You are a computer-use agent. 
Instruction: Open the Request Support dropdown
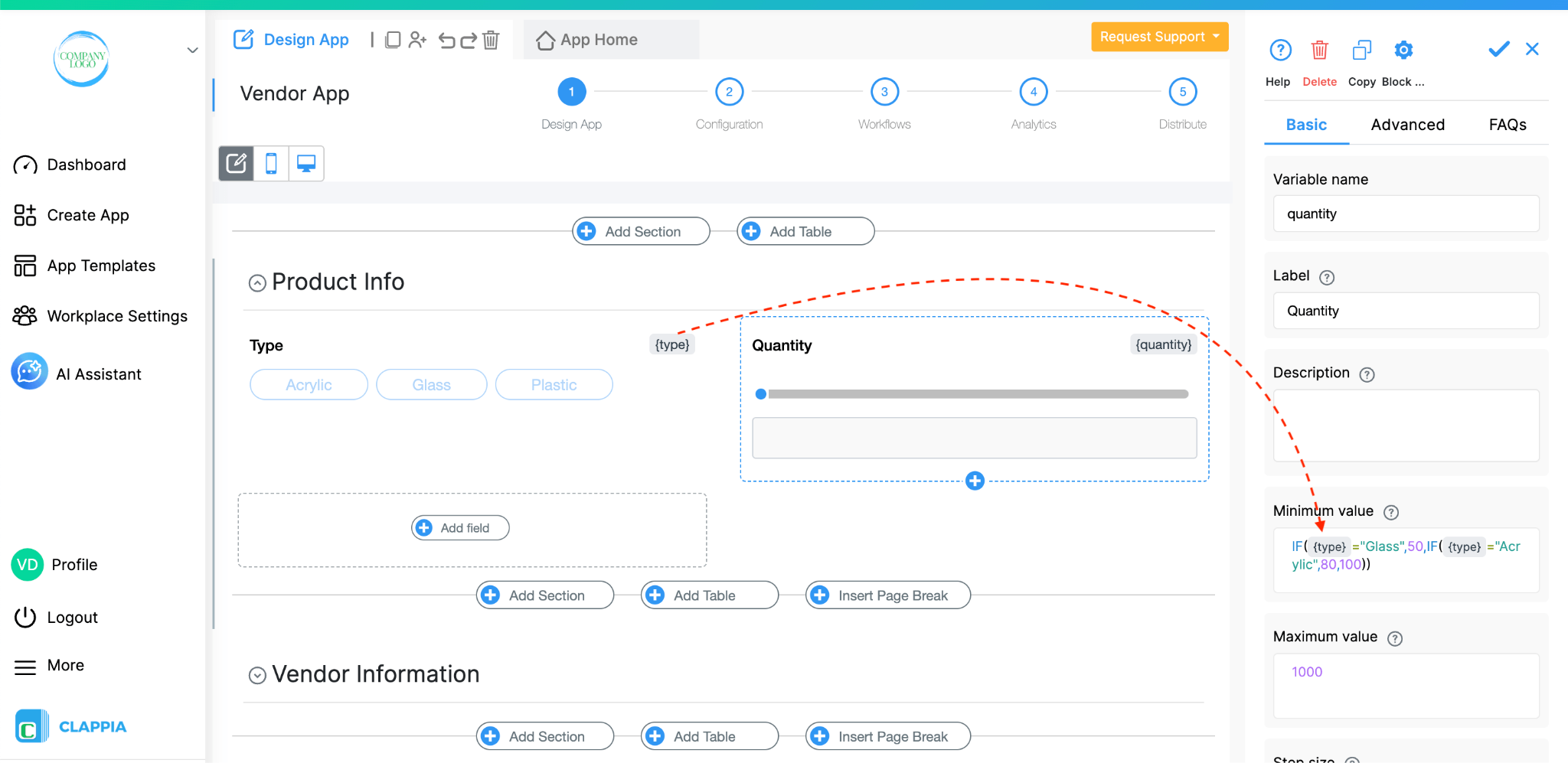coord(1159,37)
